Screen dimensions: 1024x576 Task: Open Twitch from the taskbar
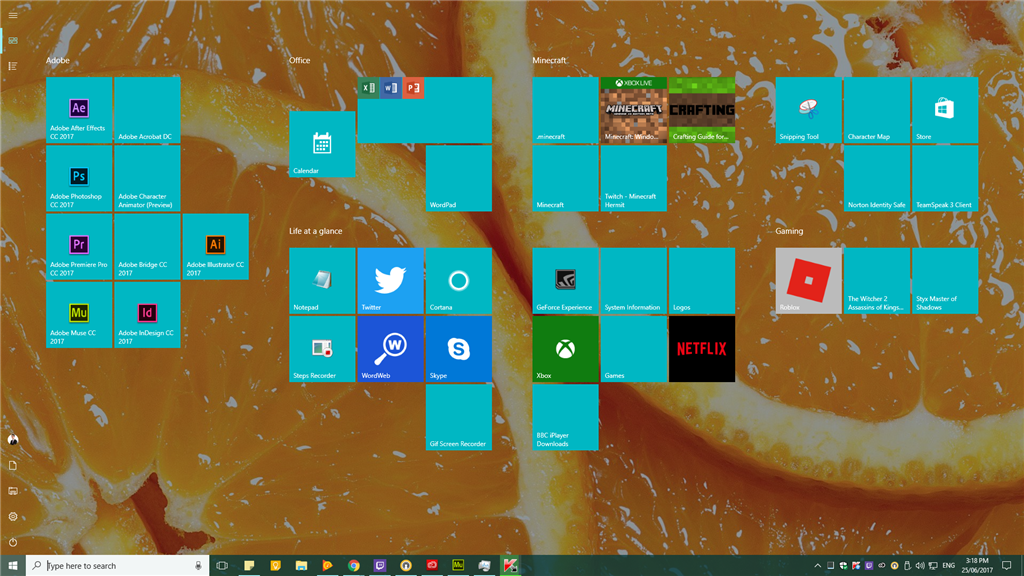pos(379,566)
